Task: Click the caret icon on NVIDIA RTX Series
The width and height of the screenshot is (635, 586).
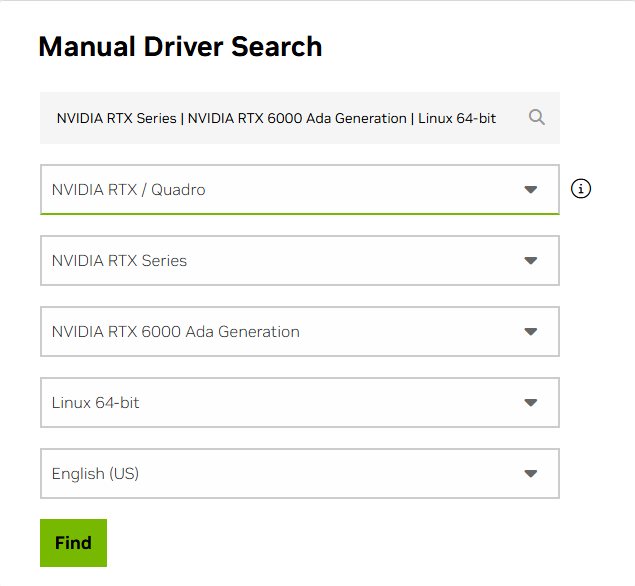Action: tap(531, 260)
